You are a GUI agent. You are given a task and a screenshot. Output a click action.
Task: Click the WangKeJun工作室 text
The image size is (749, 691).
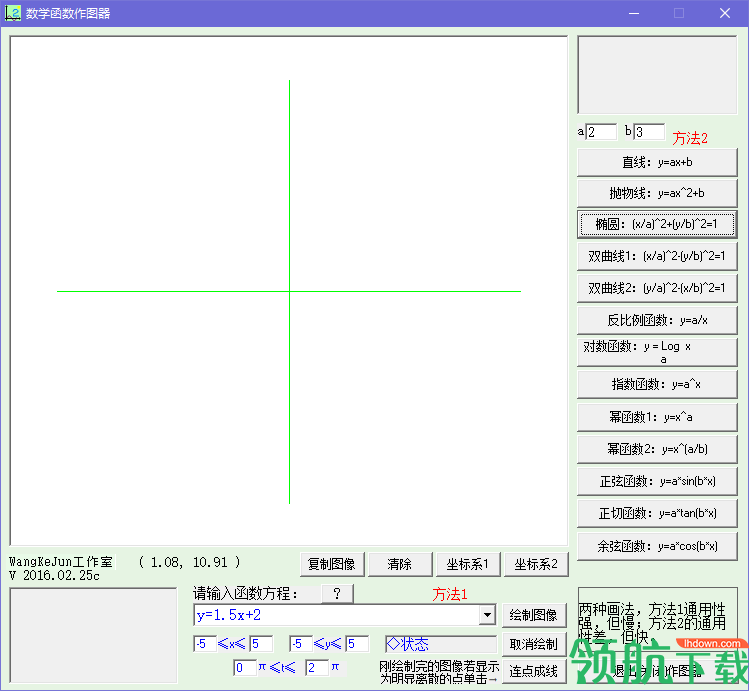(61, 562)
